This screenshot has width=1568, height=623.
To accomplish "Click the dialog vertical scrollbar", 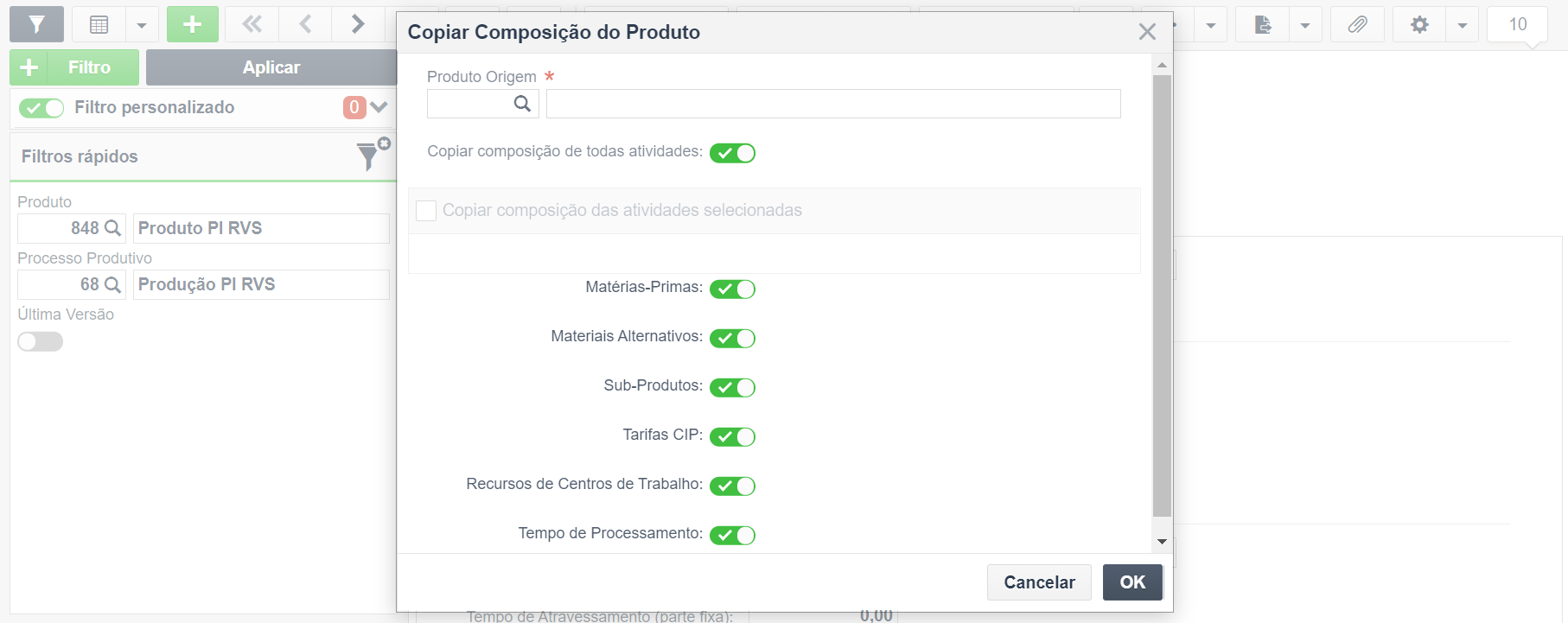I will [x=1162, y=296].
